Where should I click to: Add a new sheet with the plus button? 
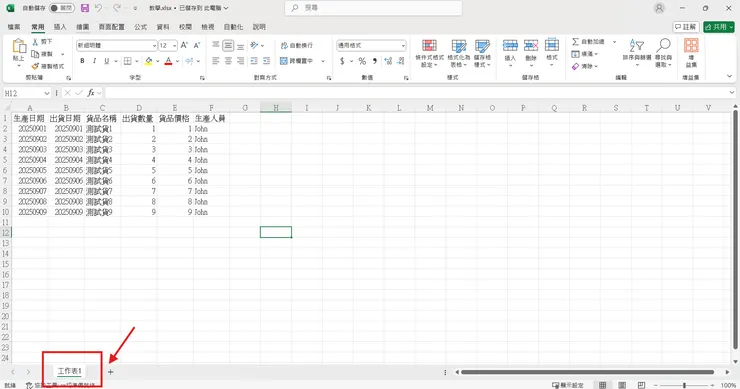110,372
